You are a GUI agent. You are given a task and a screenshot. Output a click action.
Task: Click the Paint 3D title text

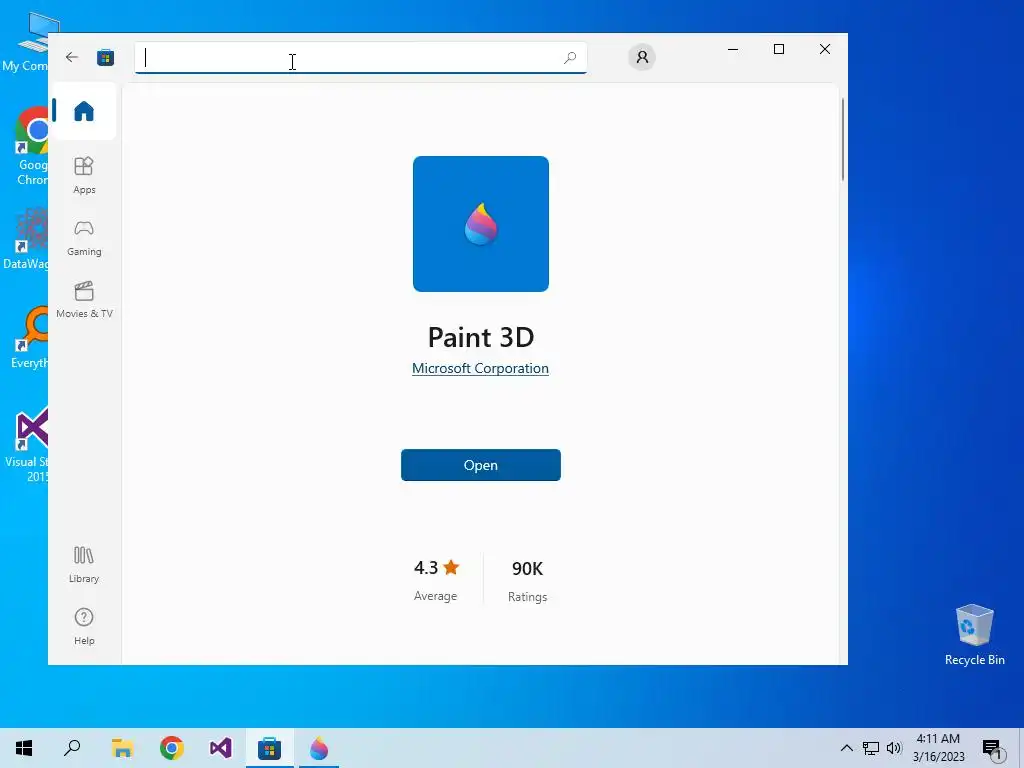(481, 337)
